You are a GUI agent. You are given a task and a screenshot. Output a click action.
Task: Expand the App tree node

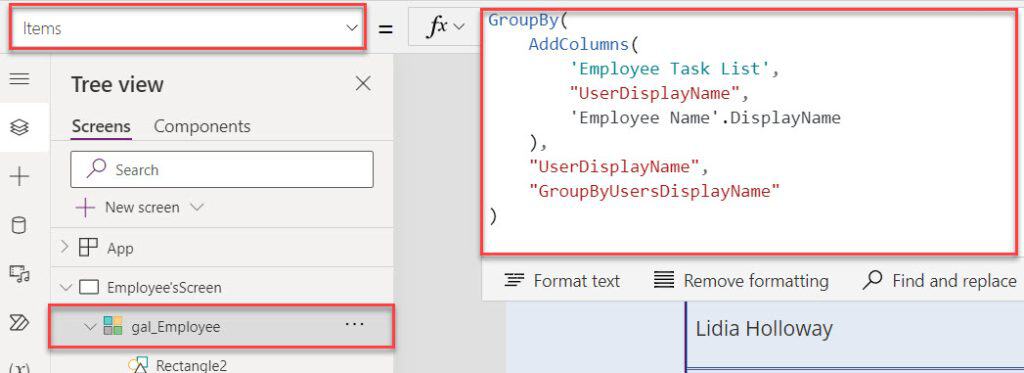point(64,248)
